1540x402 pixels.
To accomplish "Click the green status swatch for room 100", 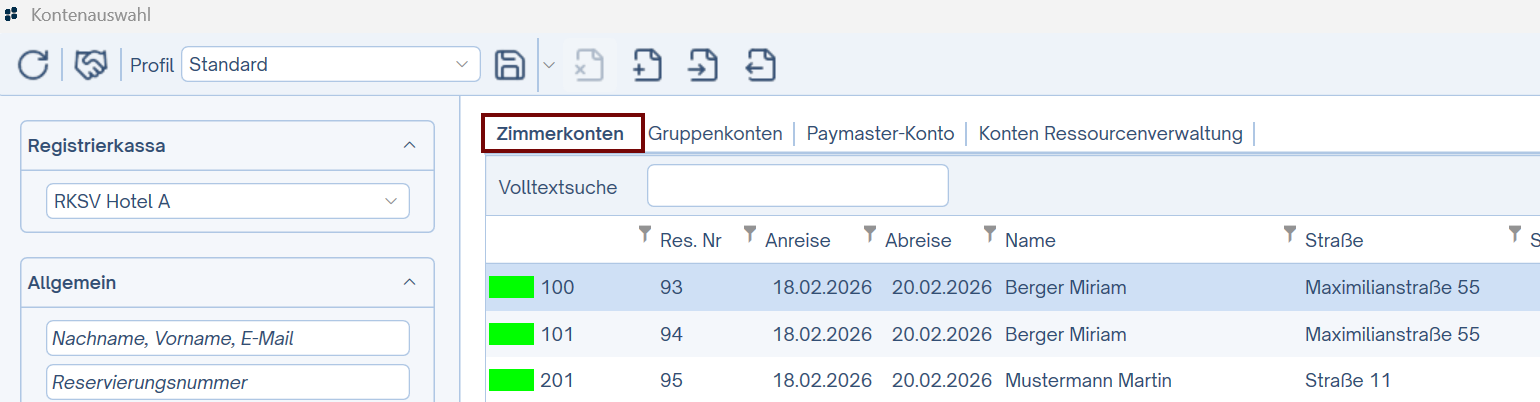I will (x=511, y=288).
